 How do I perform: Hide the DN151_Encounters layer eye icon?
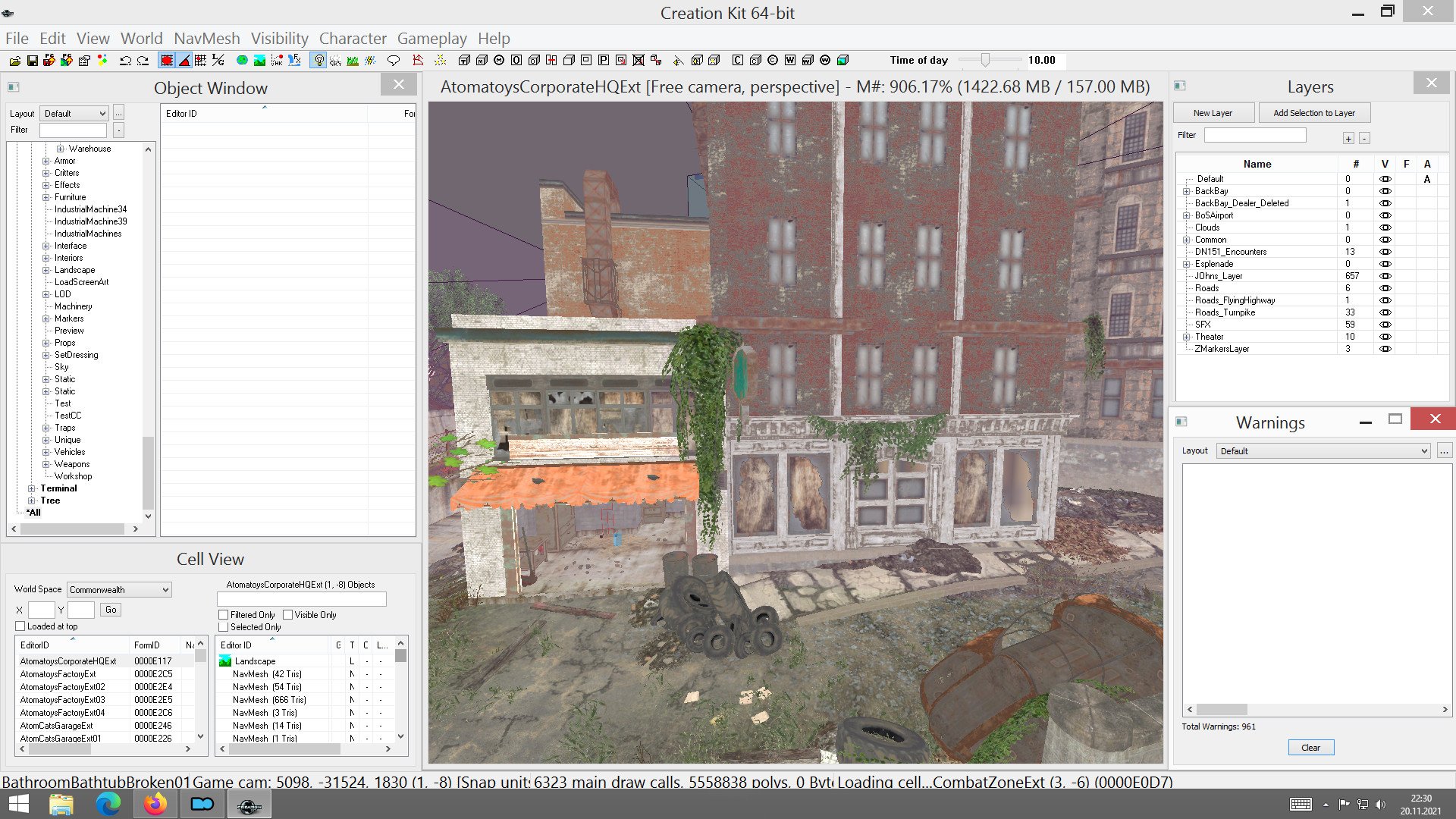pyautogui.click(x=1385, y=252)
